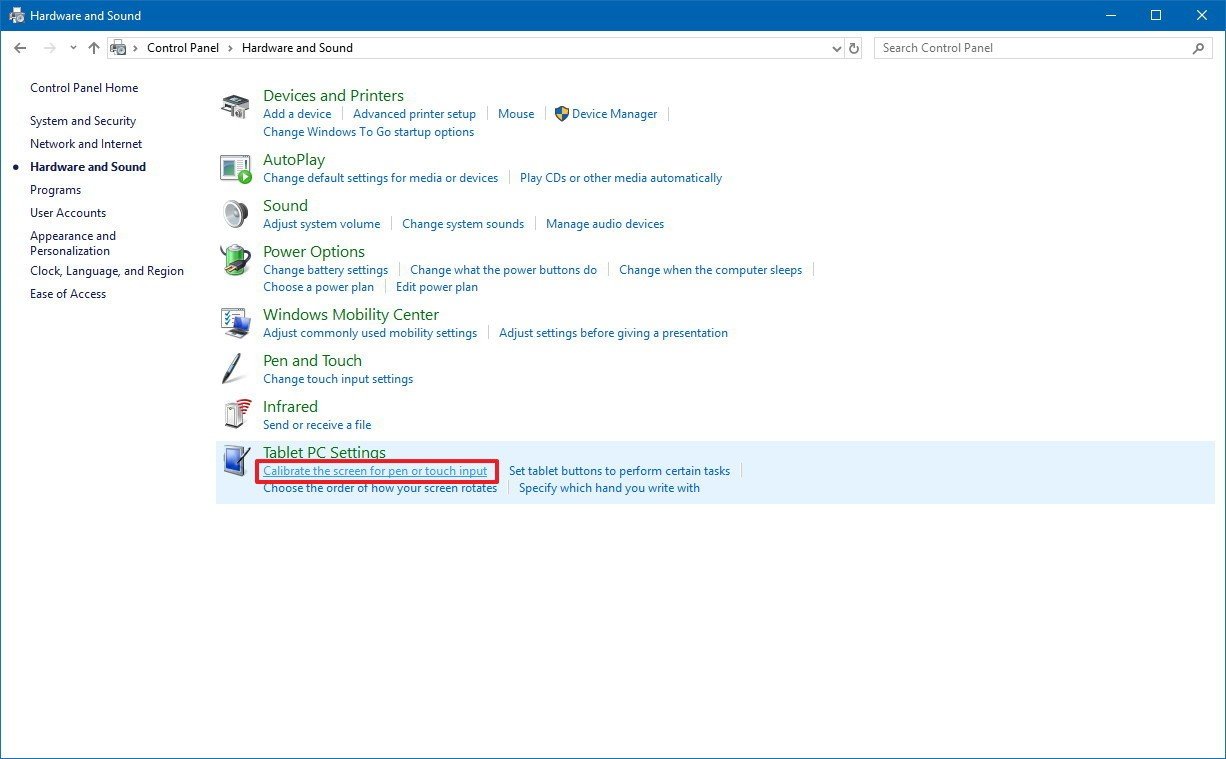Click Choose the order of how your screen rotates
Screen dimensions: 1226x759
point(380,488)
